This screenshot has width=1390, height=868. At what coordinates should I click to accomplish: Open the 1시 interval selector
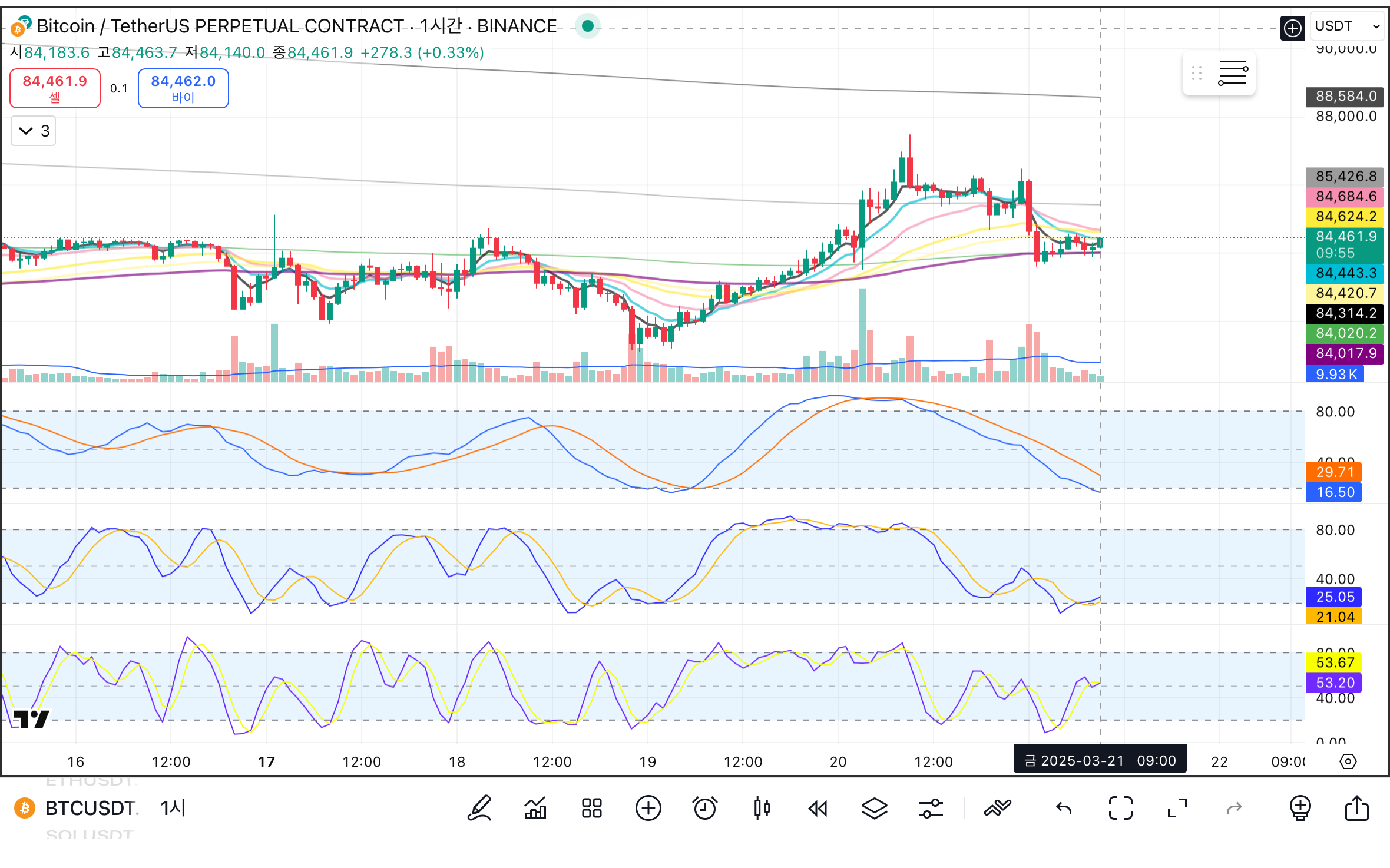pos(173,808)
